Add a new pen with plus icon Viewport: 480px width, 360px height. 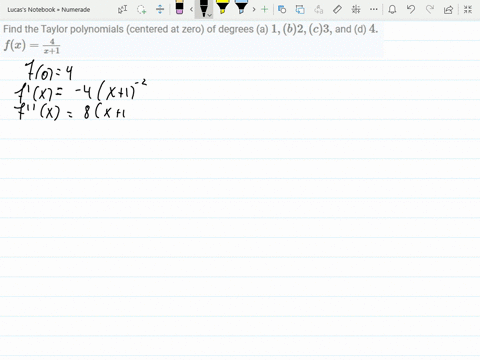pyautogui.click(x=264, y=9)
